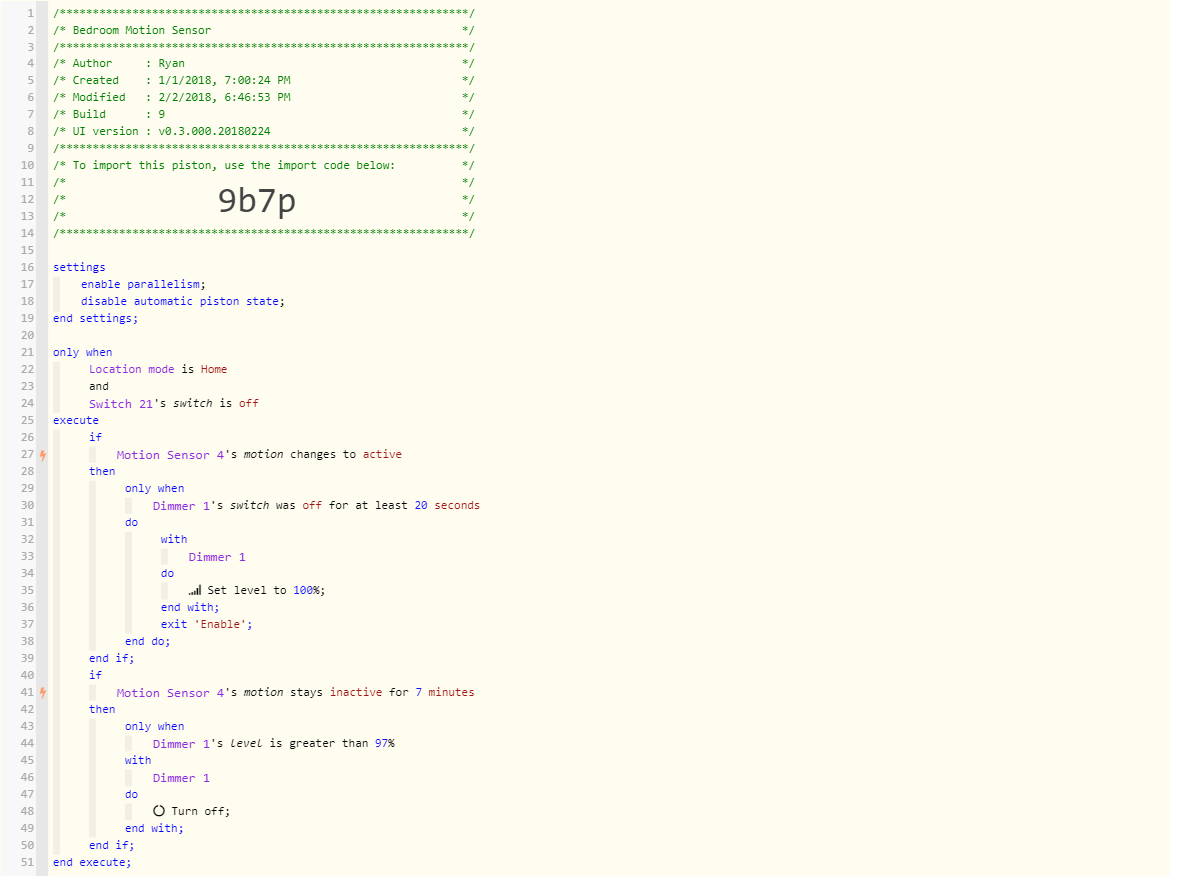
Task: Select 'enable parallelism;' setting line
Action: pyautogui.click(x=143, y=284)
